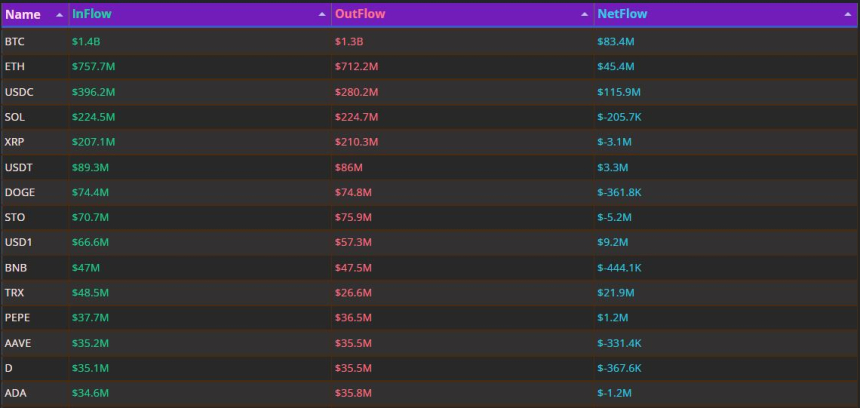Select the AAVE row name
The height and width of the screenshot is (408, 860).
[x=18, y=343]
